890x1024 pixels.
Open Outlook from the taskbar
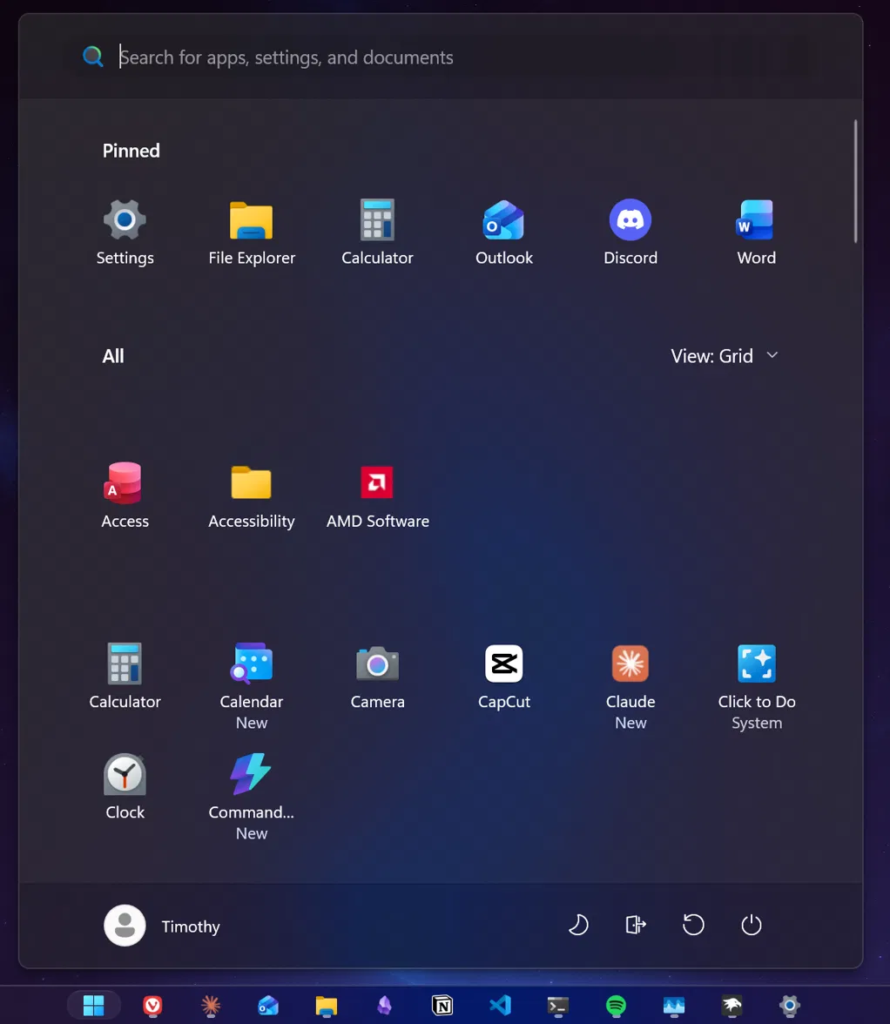point(268,1006)
